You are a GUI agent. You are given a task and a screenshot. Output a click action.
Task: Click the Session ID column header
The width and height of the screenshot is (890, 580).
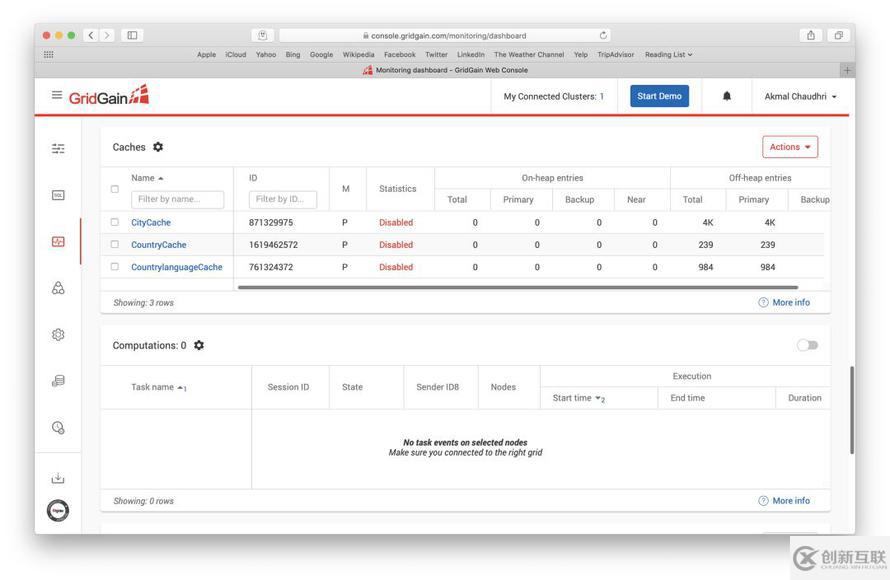288,387
